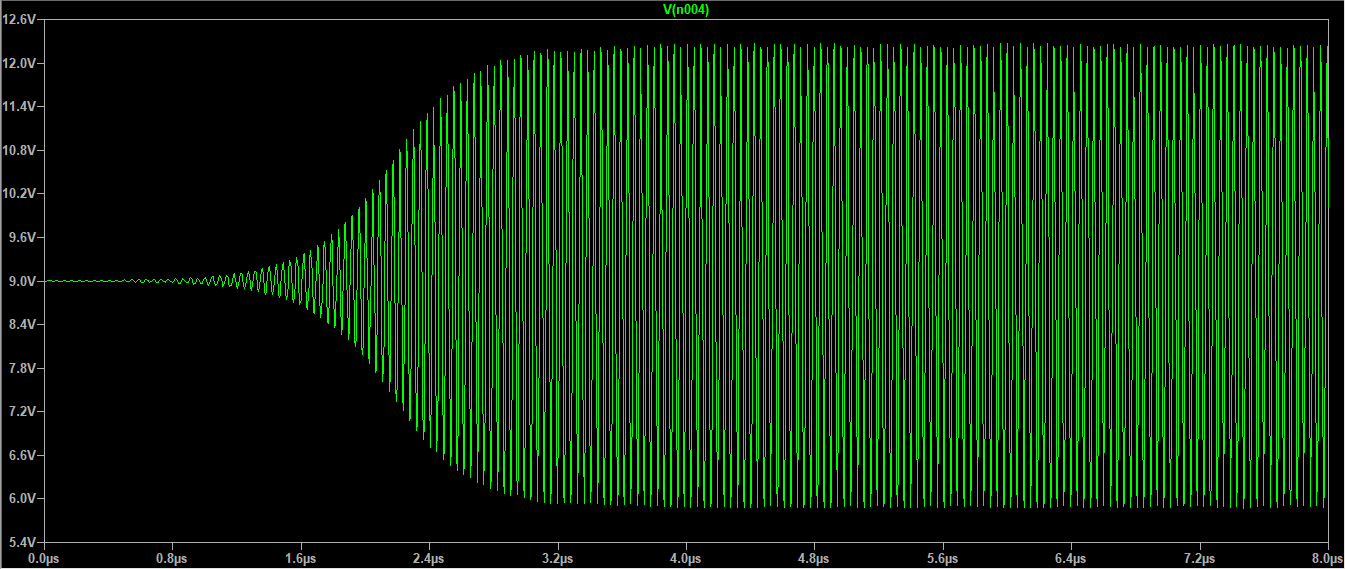Click the V(n004) trace label
The height and width of the screenshot is (569, 1345).
pyautogui.click(x=686, y=9)
